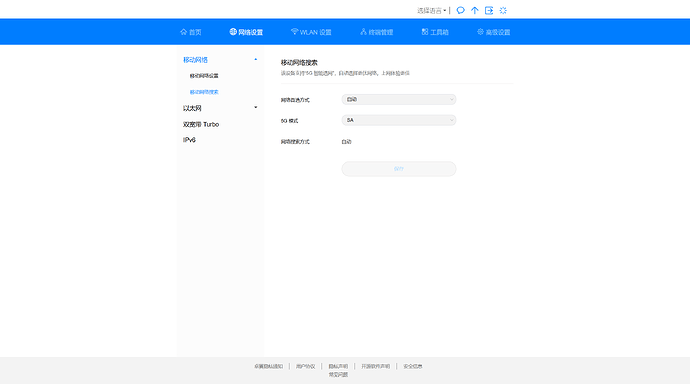Screen dimensions: 690x385
Task: Select 移动网络 in the sidebar
Action: pyautogui.click(x=195, y=60)
